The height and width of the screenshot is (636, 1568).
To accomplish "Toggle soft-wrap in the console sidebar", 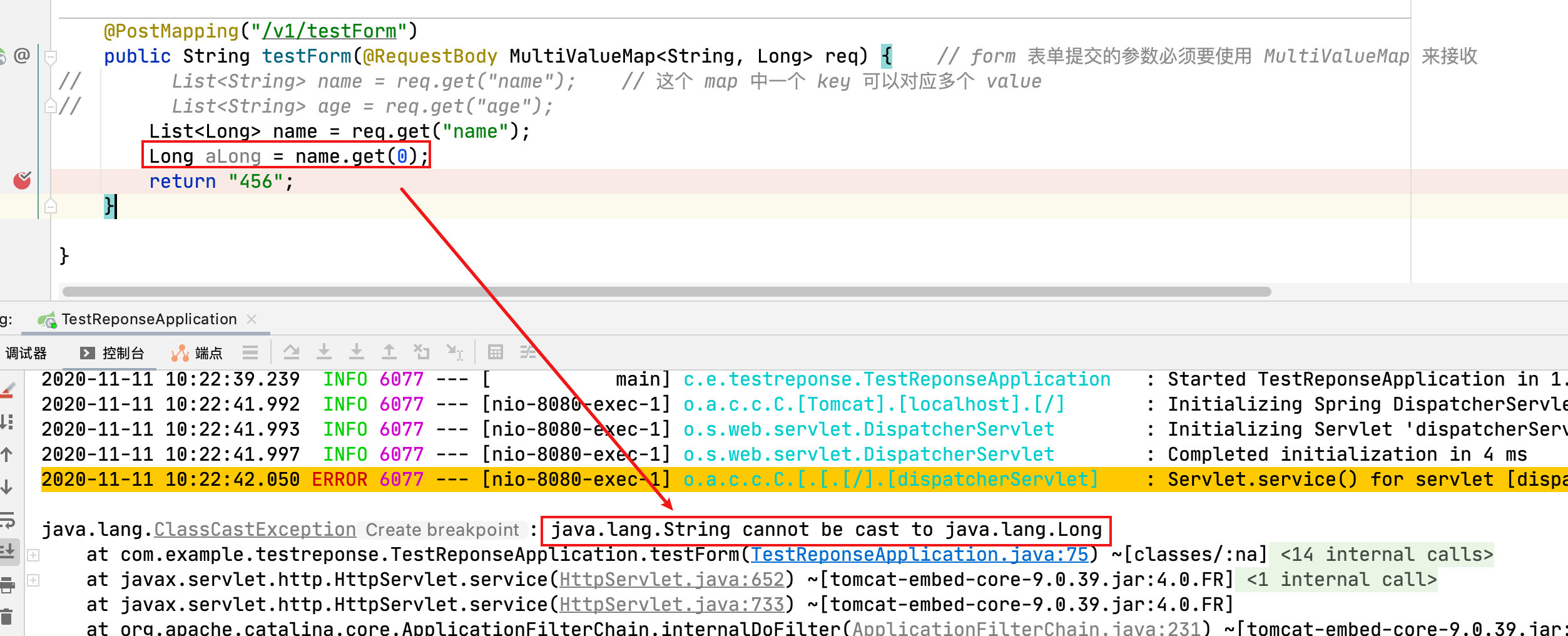I will pyautogui.click(x=7, y=520).
